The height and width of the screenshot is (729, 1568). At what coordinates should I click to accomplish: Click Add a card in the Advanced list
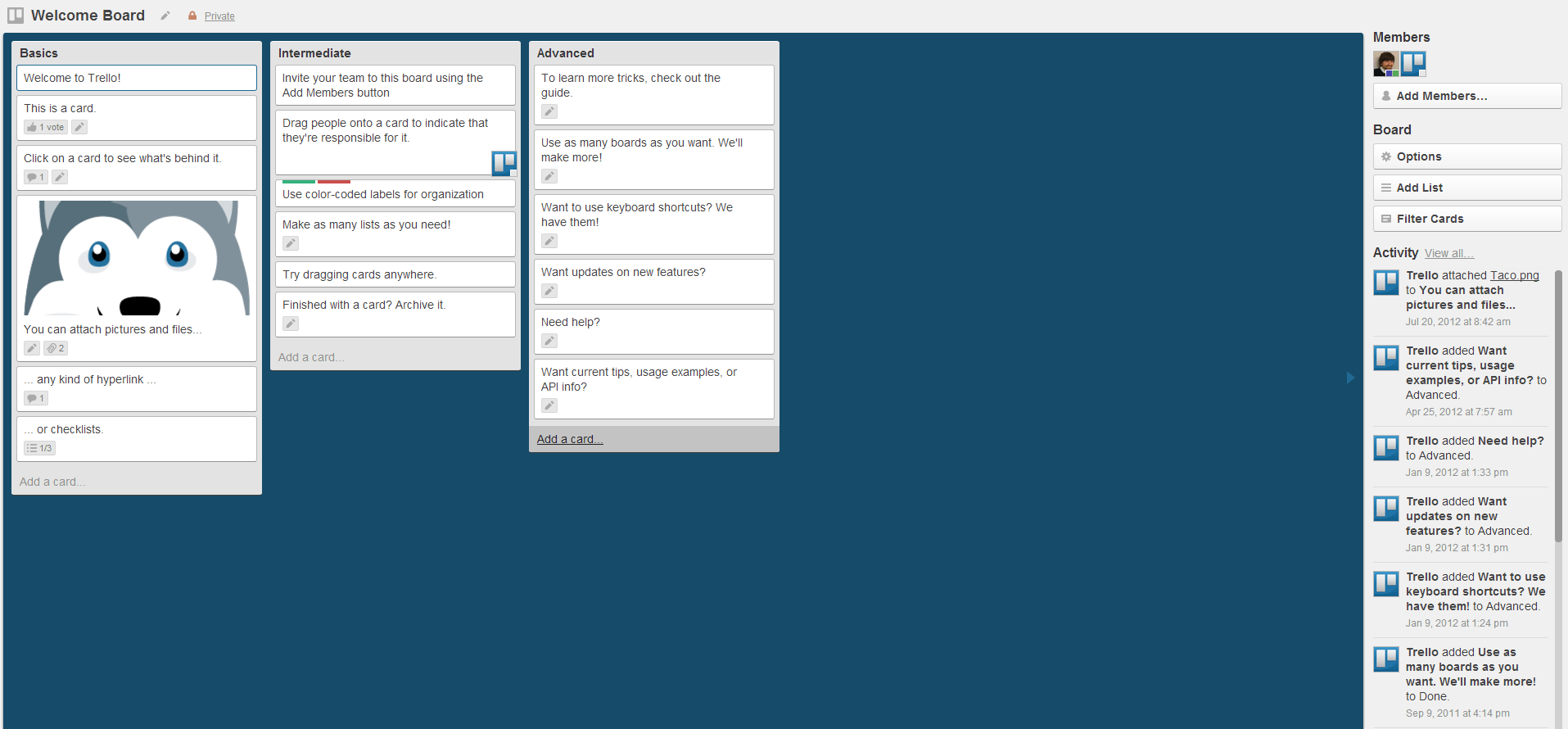[570, 439]
